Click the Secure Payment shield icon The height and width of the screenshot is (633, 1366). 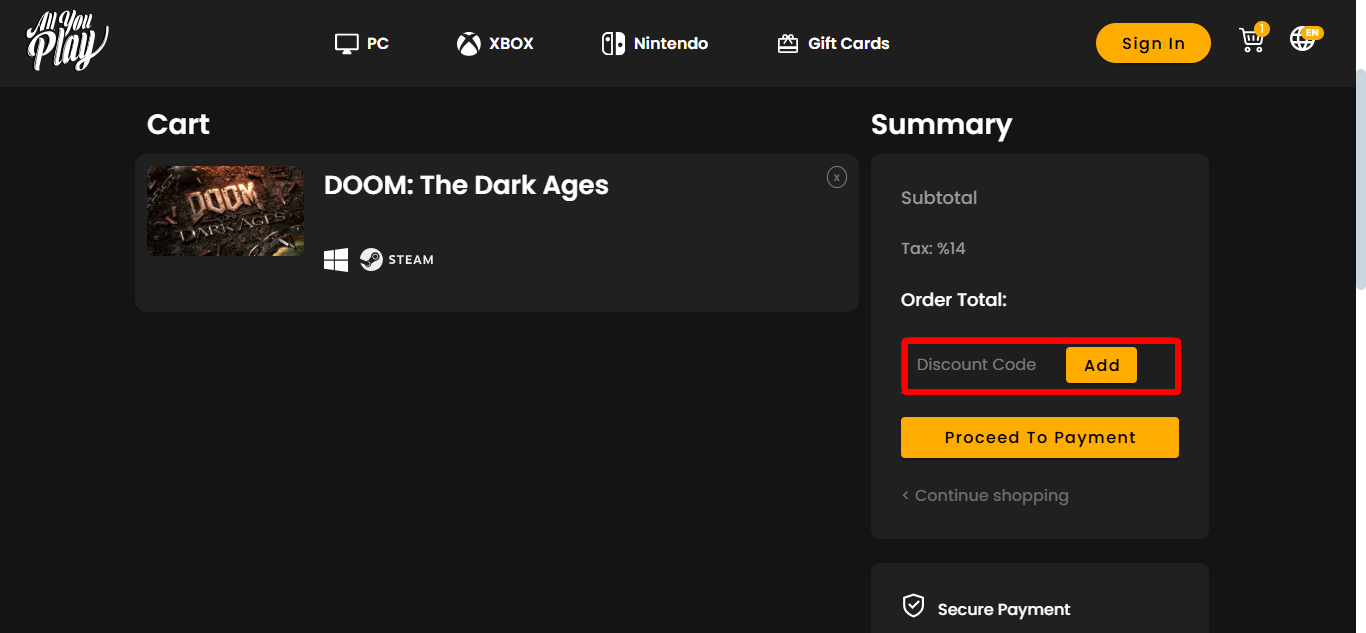click(x=913, y=606)
